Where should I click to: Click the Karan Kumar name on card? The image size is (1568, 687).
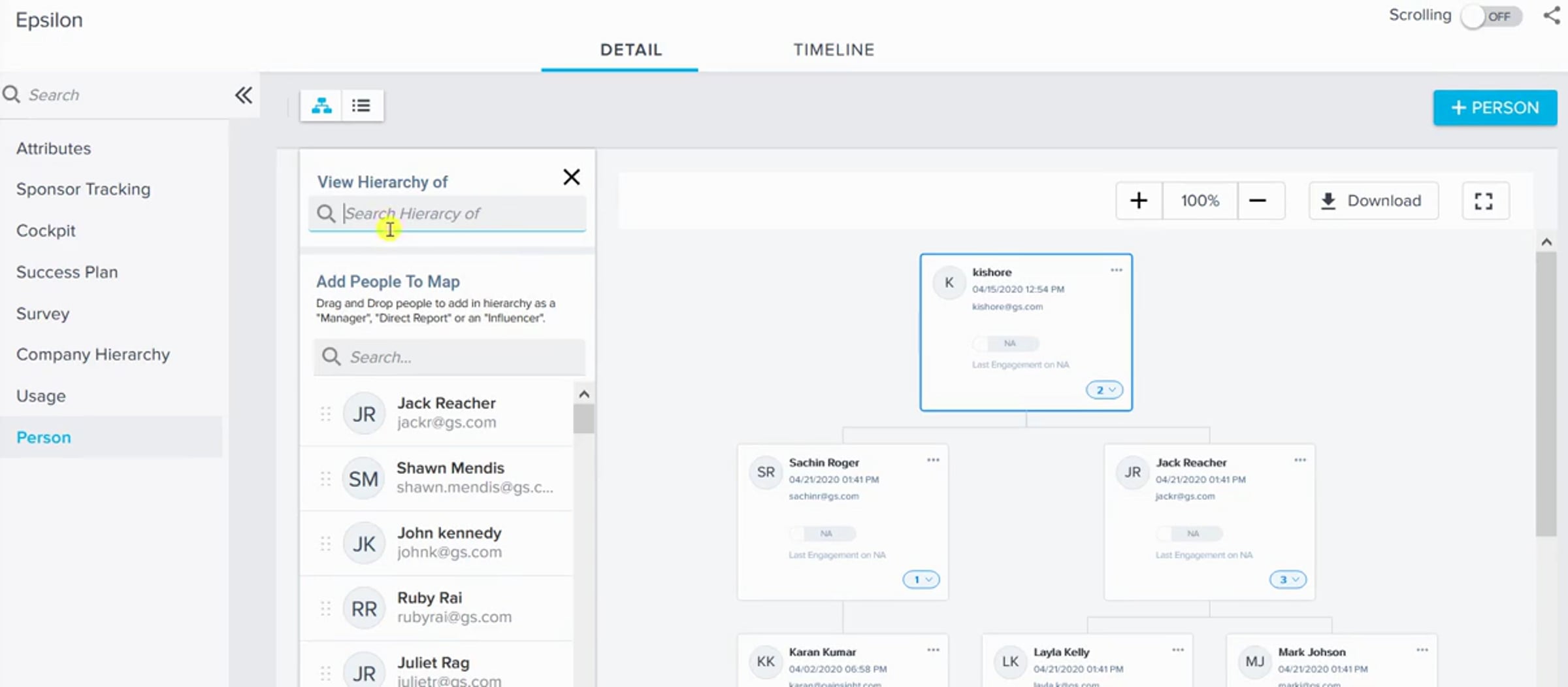(x=822, y=652)
